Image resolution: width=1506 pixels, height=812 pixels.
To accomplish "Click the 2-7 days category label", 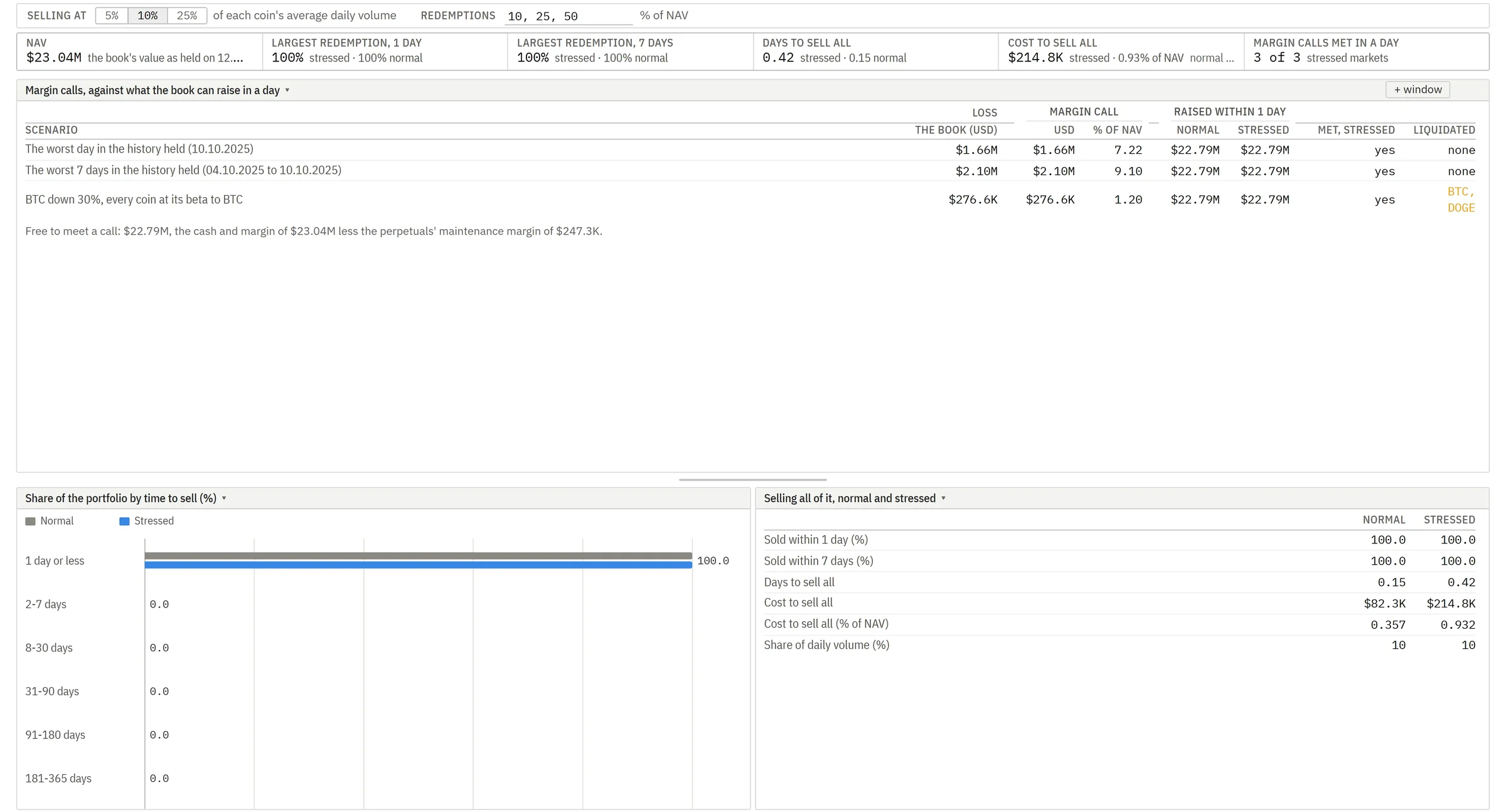I will (46, 604).
